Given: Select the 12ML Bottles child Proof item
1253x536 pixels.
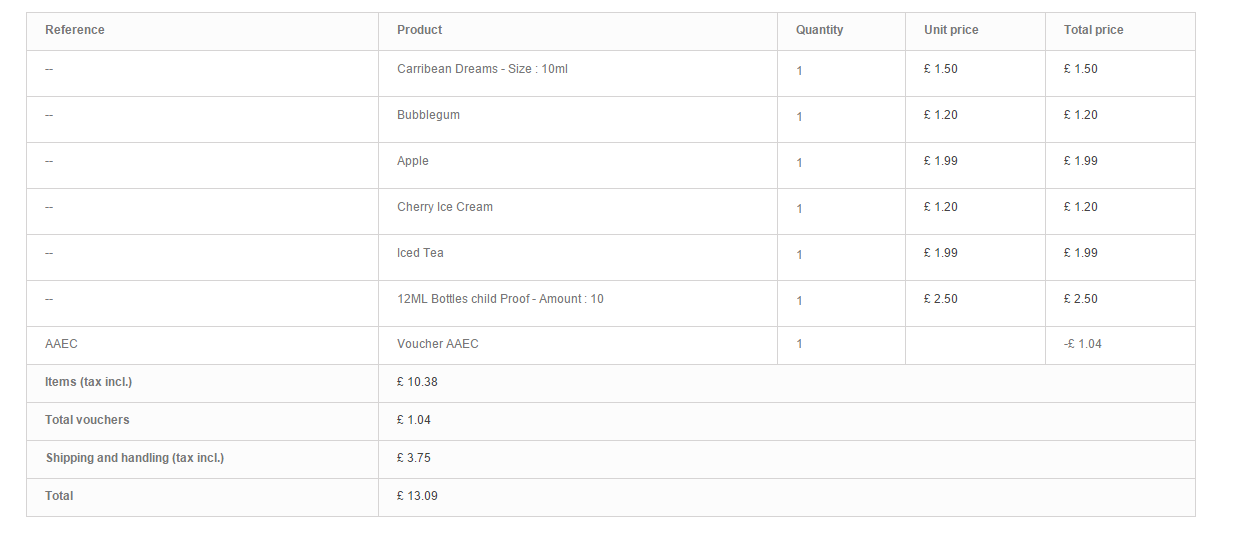Looking at the screenshot, I should (x=500, y=299).
